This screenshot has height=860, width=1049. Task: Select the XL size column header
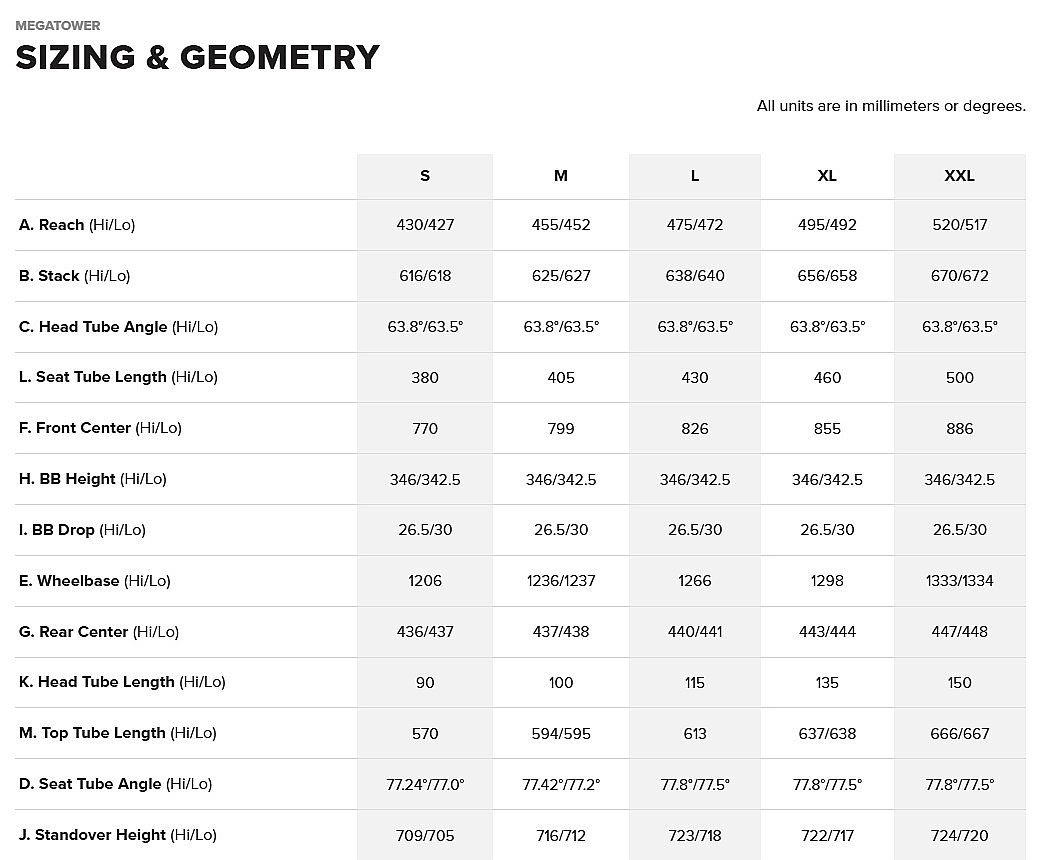[x=827, y=176]
